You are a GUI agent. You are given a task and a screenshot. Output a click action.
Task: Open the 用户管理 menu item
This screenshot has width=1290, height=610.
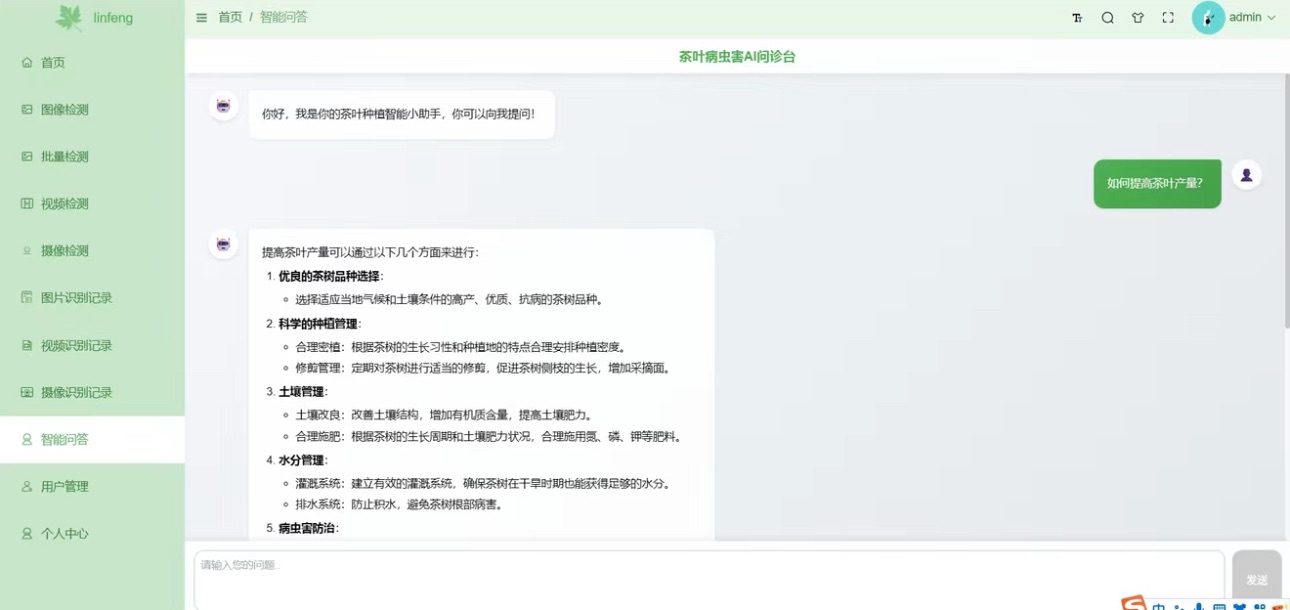point(62,486)
